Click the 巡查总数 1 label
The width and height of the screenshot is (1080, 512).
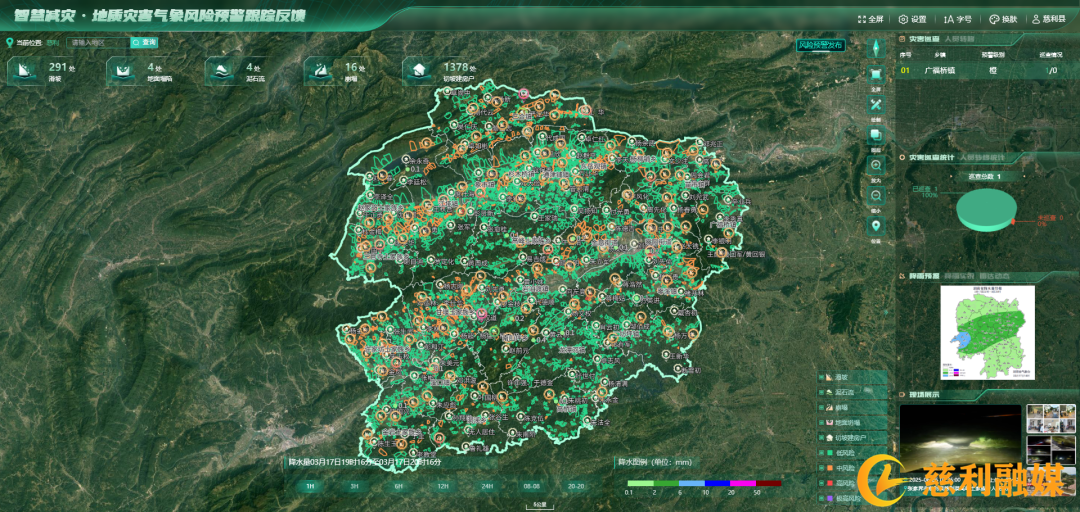(x=985, y=176)
